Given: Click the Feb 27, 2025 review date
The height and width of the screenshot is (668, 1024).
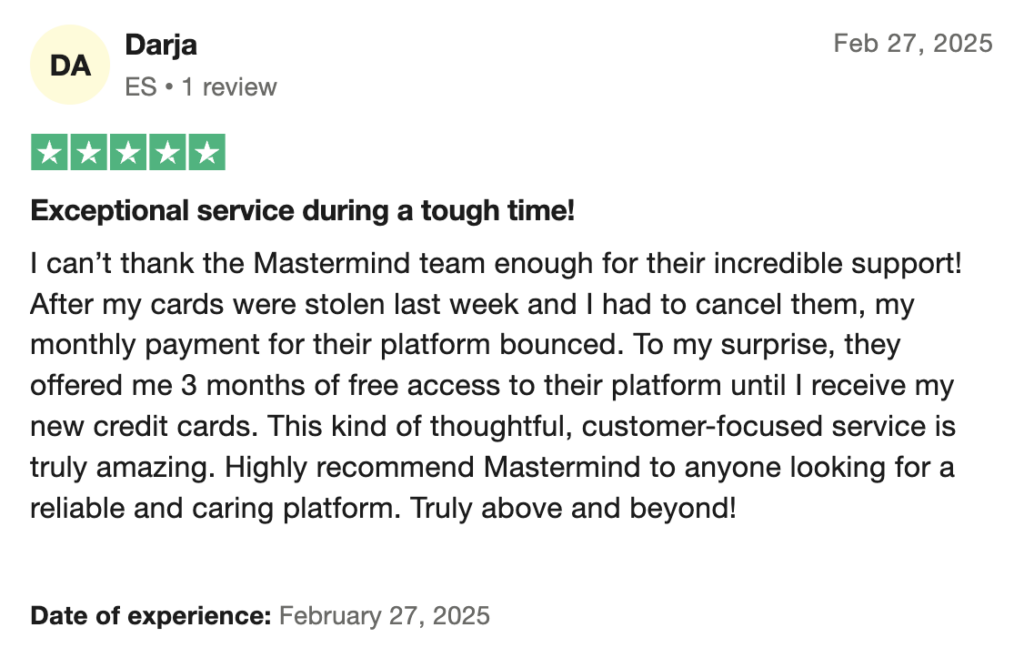Looking at the screenshot, I should click(x=912, y=43).
